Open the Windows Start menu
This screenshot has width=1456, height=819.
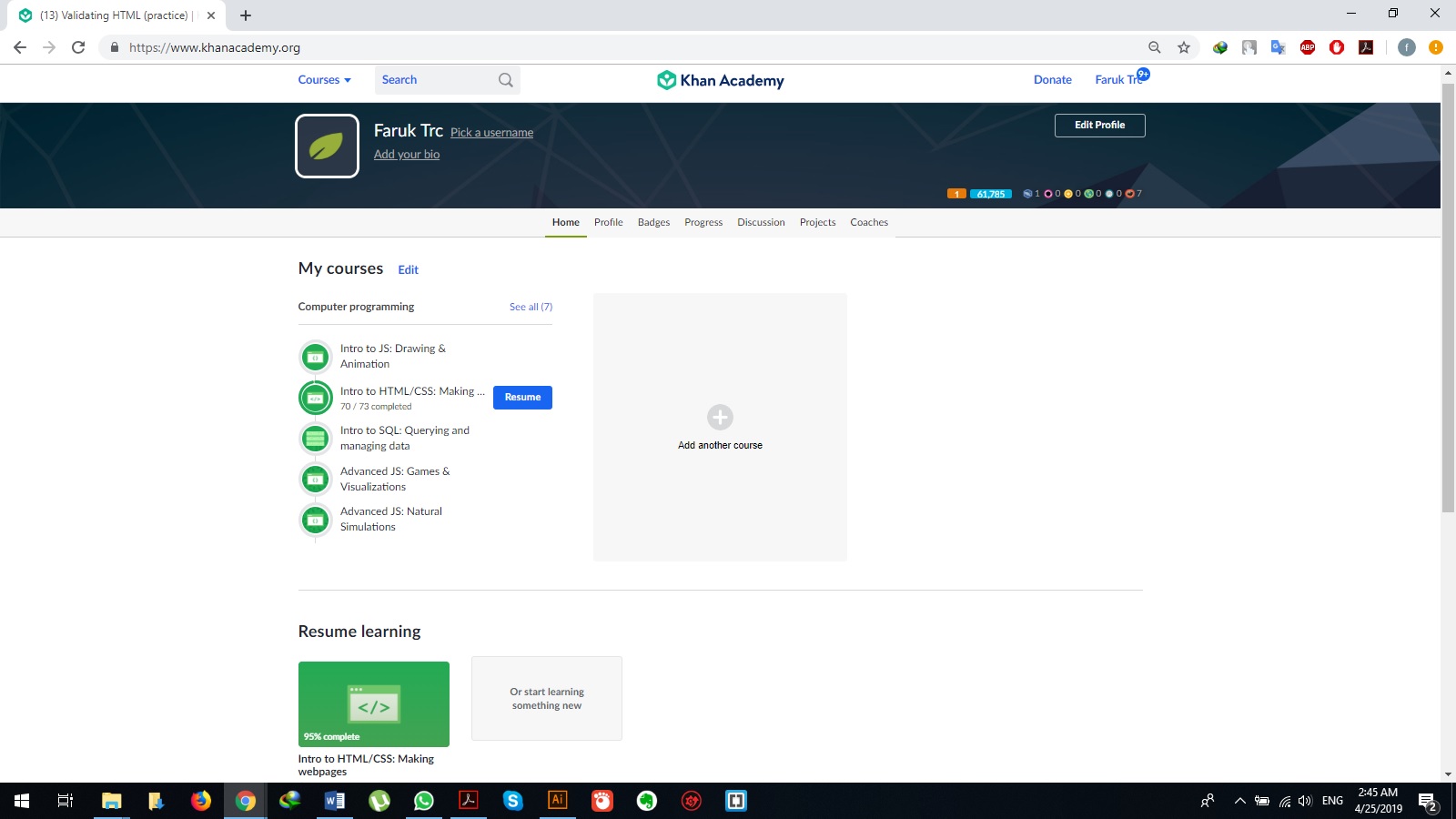[x=22, y=801]
